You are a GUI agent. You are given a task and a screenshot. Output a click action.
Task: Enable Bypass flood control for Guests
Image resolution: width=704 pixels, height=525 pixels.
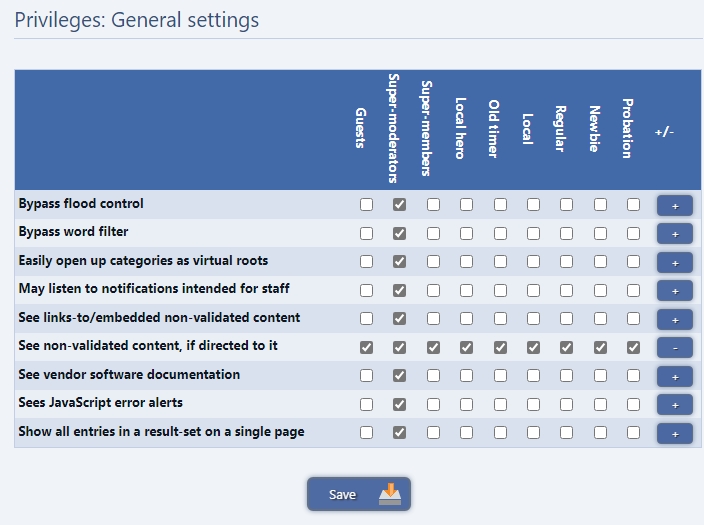[x=366, y=205]
